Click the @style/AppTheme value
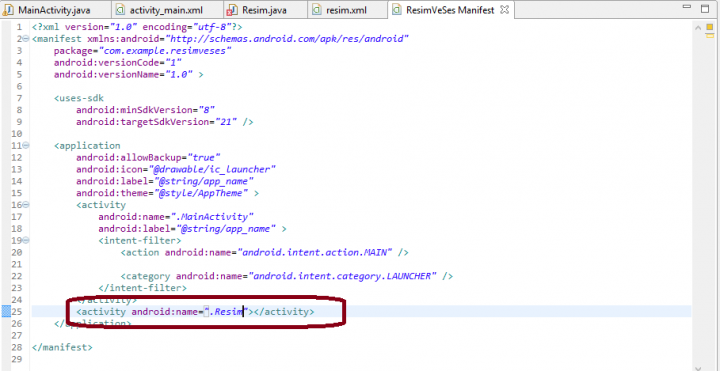720x371 pixels. [x=201, y=193]
